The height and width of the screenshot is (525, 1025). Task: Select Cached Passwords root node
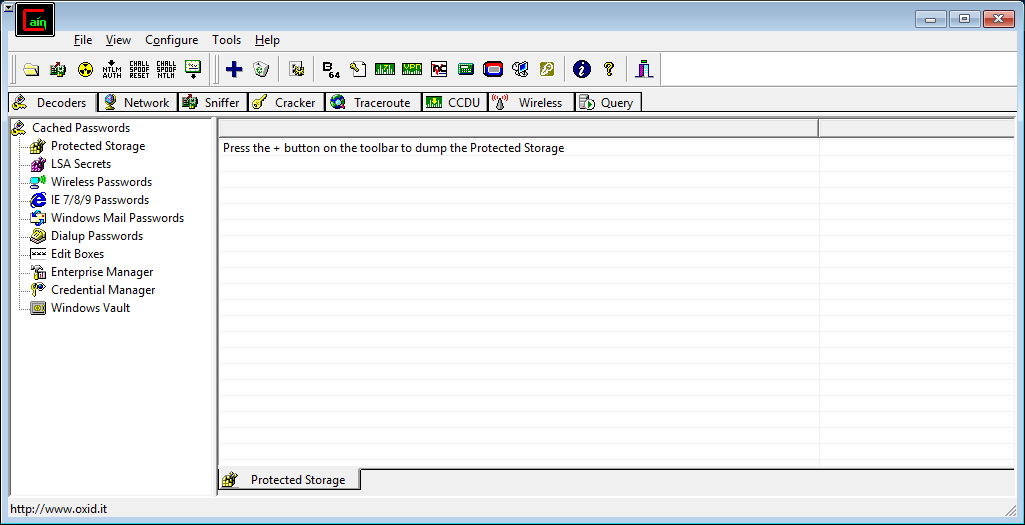coord(81,128)
